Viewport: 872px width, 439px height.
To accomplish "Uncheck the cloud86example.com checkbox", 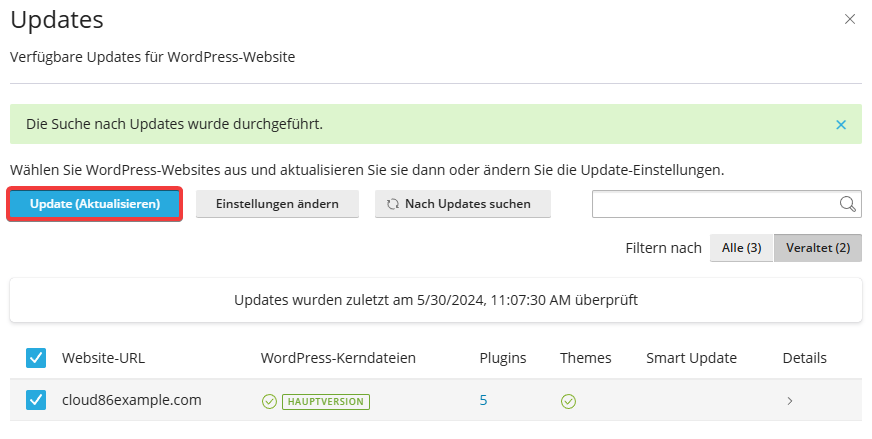I will [x=36, y=400].
